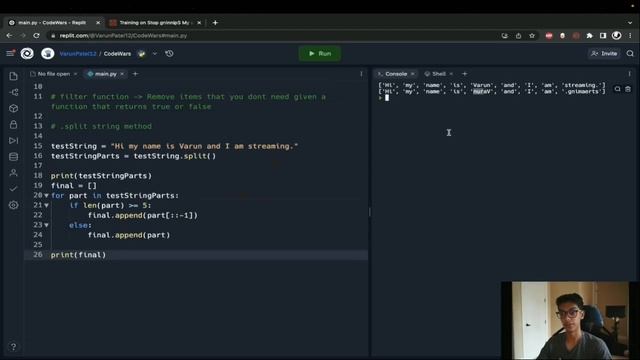Viewport: 640px width, 360px height.
Task: Click the testString assignment on line 15
Action: pyautogui.click(x=174, y=146)
